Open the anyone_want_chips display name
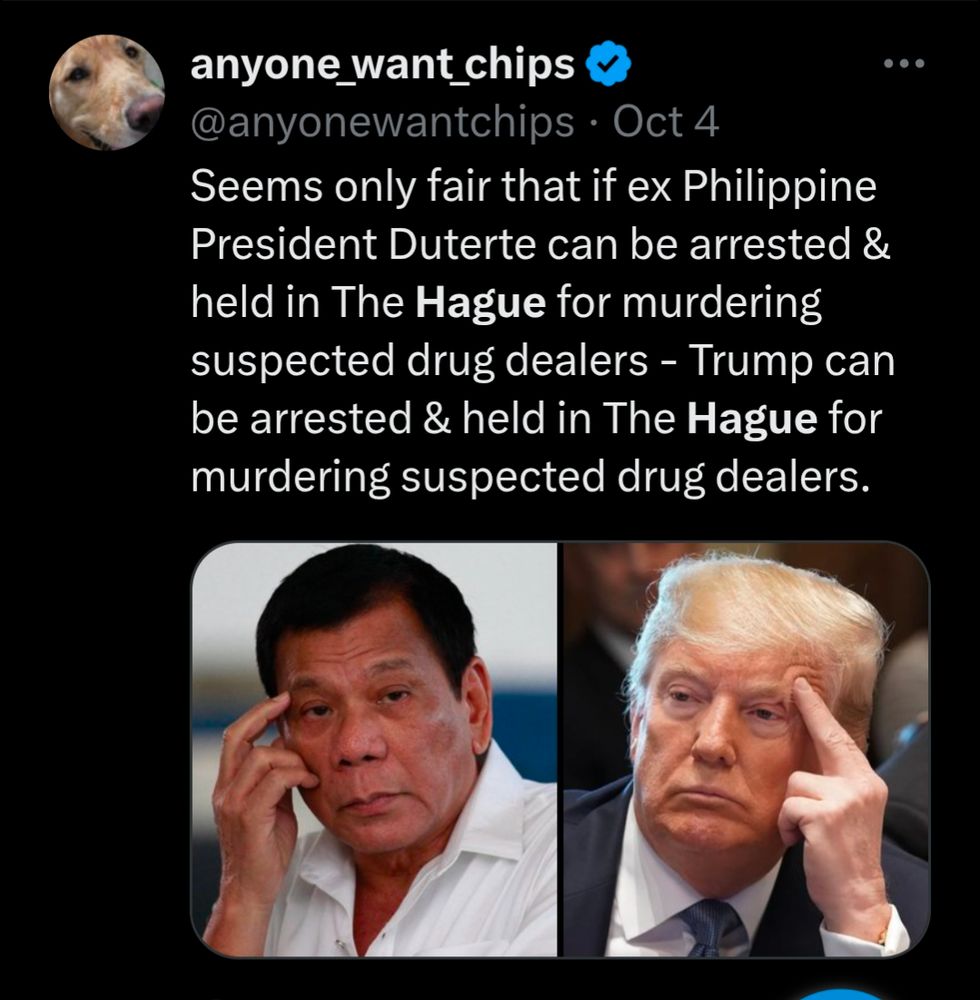Viewport: 980px width, 1000px height. click(x=383, y=64)
